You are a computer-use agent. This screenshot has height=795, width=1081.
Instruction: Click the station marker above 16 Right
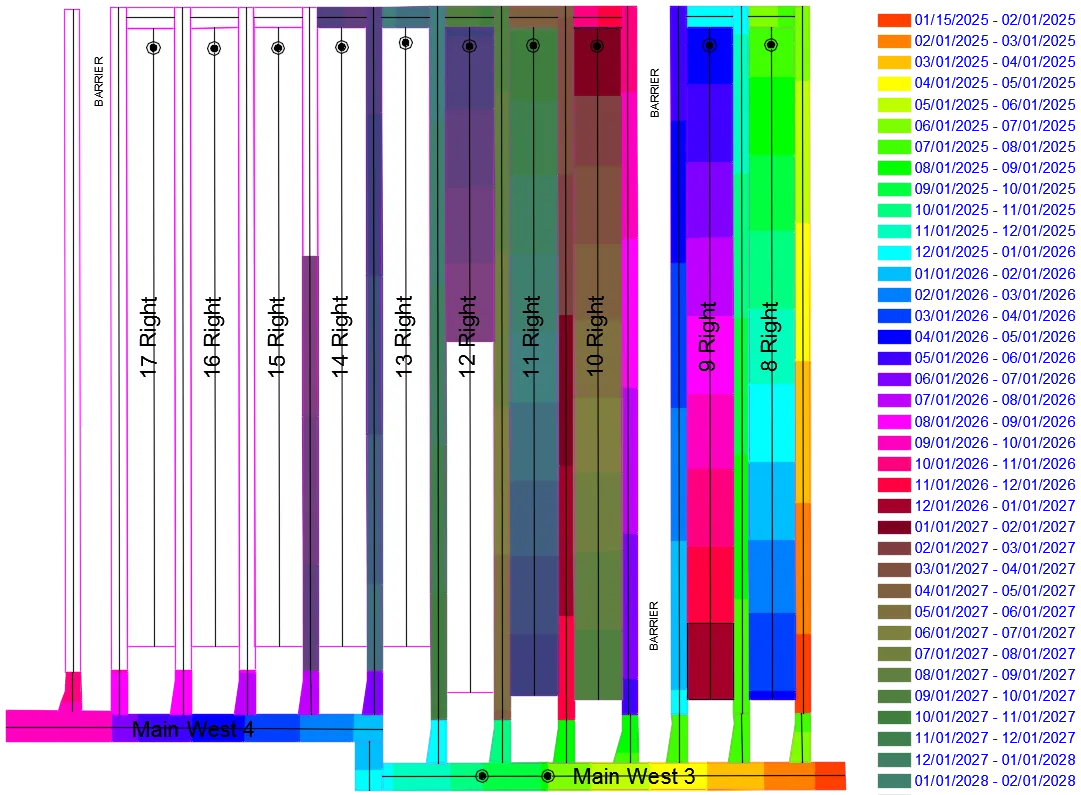pos(213,46)
